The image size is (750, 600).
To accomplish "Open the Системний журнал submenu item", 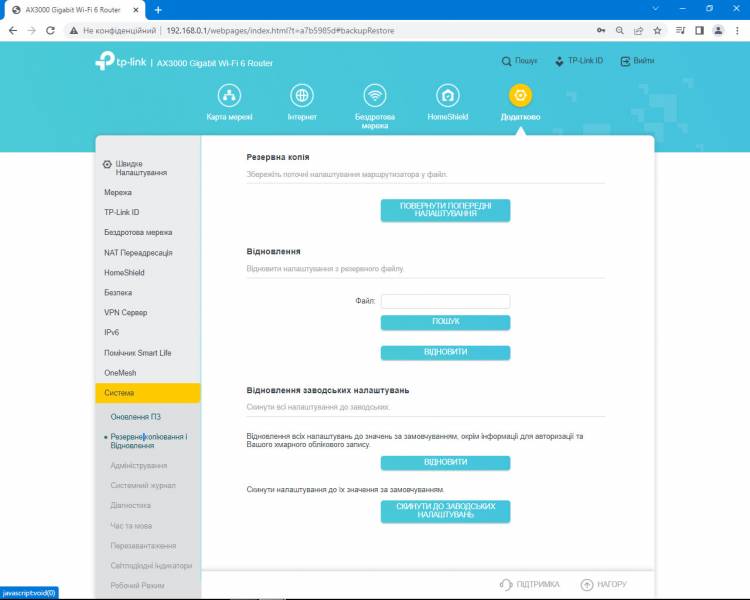I will pyautogui.click(x=143, y=485).
